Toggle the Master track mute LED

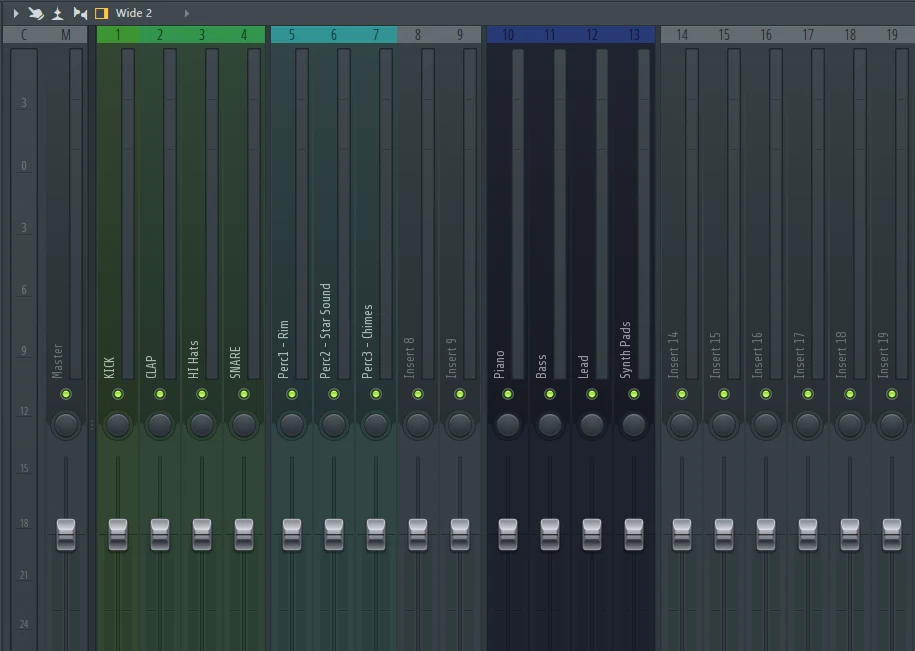66,395
